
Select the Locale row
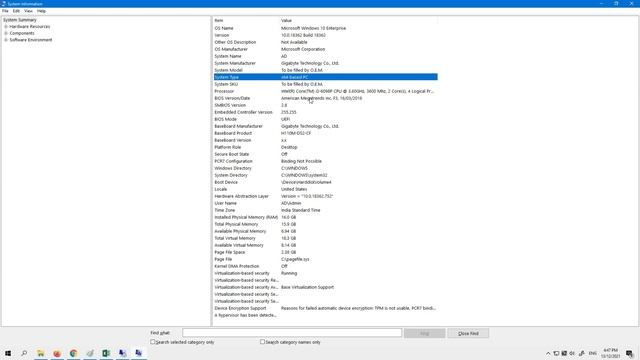325,189
